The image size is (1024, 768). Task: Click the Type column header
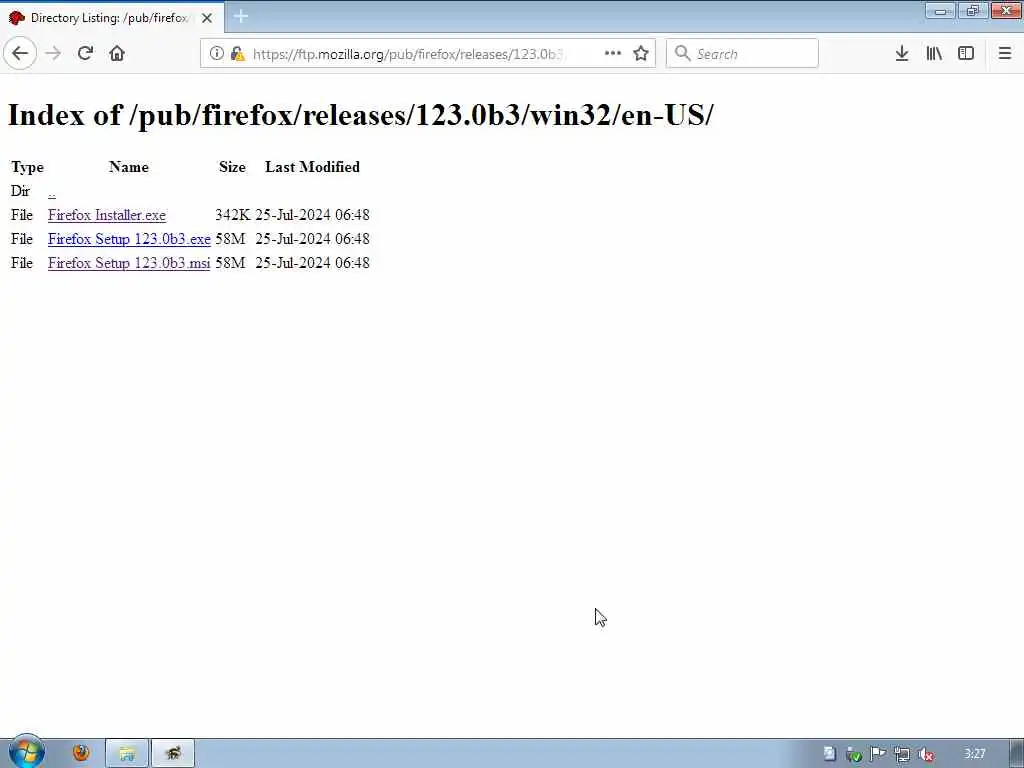point(27,167)
